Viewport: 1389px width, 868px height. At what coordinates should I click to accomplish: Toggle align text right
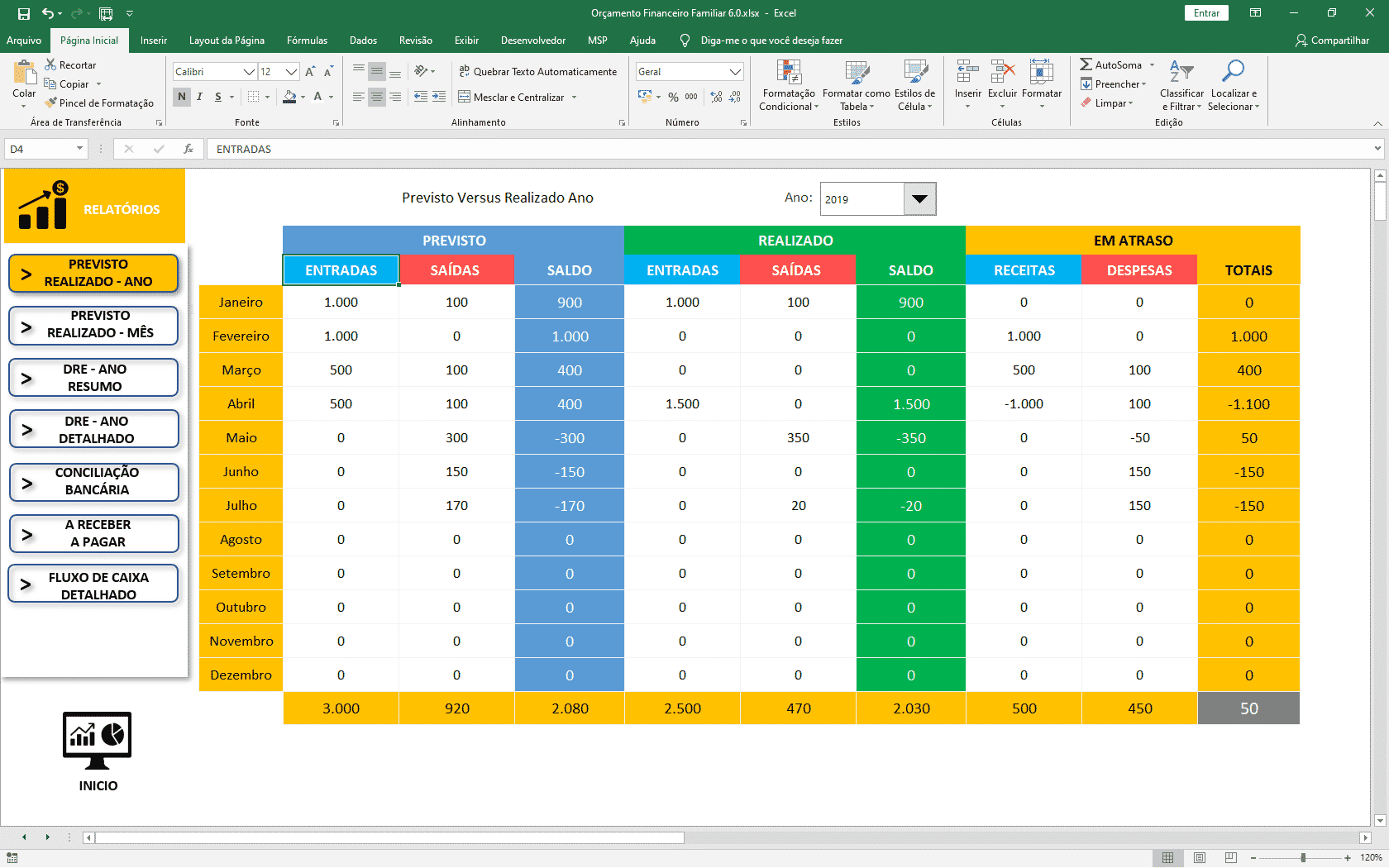point(395,97)
